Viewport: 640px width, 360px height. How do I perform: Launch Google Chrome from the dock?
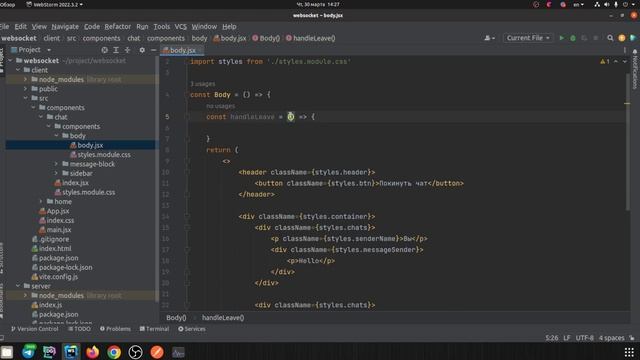point(114,351)
